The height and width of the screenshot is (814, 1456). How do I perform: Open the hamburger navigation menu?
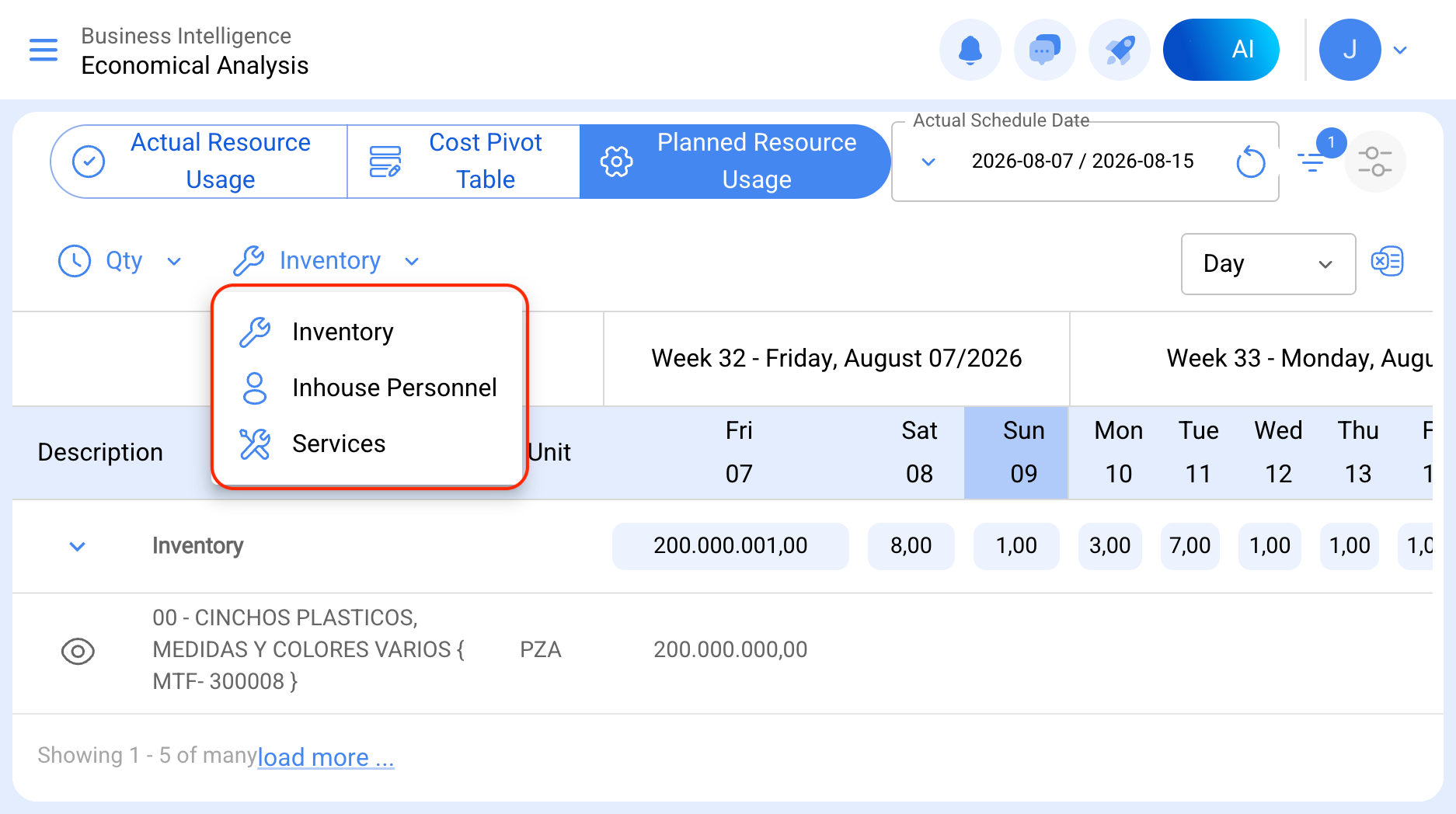point(44,50)
